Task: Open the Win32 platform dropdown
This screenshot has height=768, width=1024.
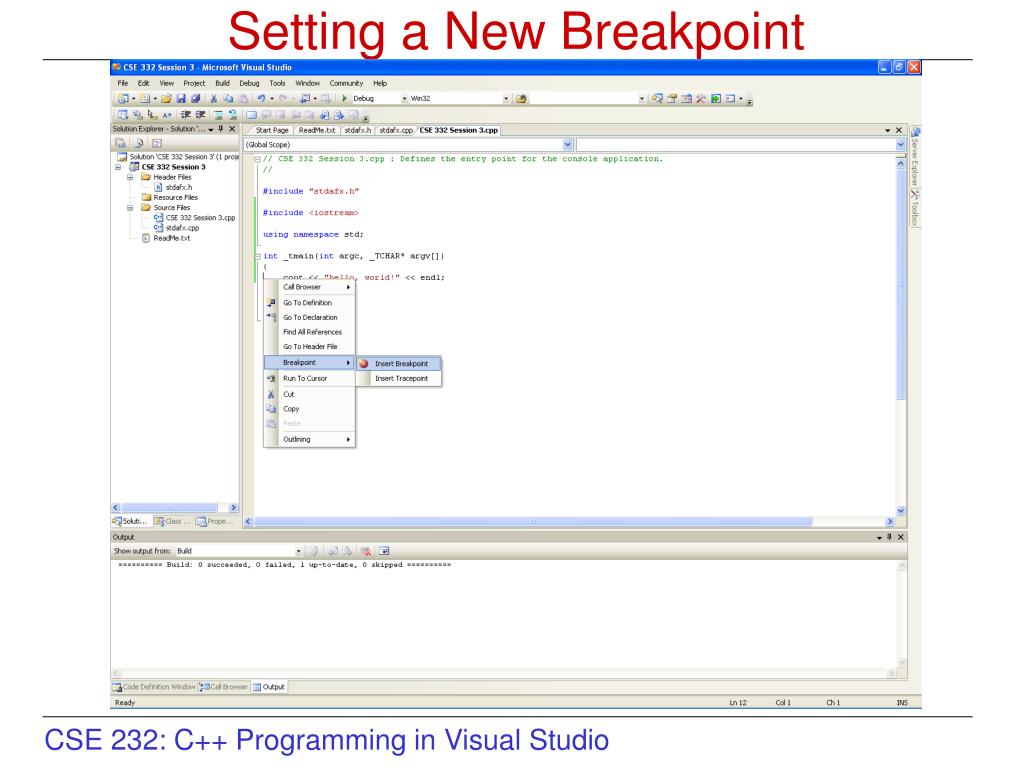Action: click(x=506, y=99)
